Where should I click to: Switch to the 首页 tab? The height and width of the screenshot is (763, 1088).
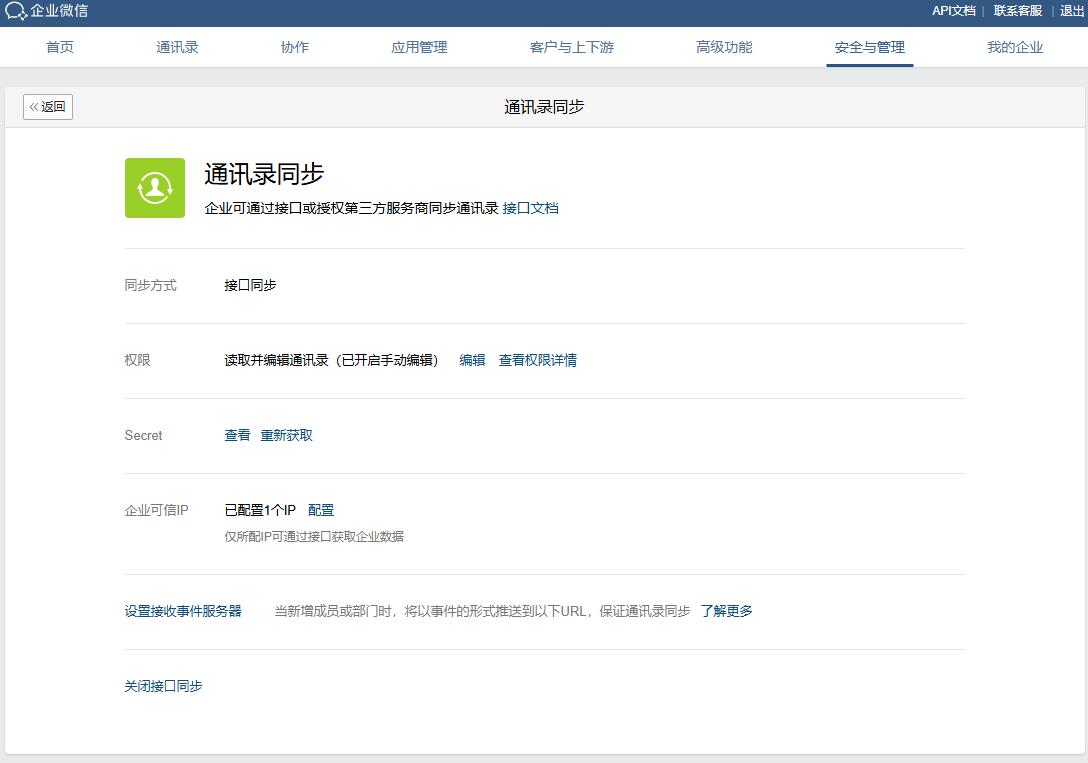pyautogui.click(x=59, y=46)
